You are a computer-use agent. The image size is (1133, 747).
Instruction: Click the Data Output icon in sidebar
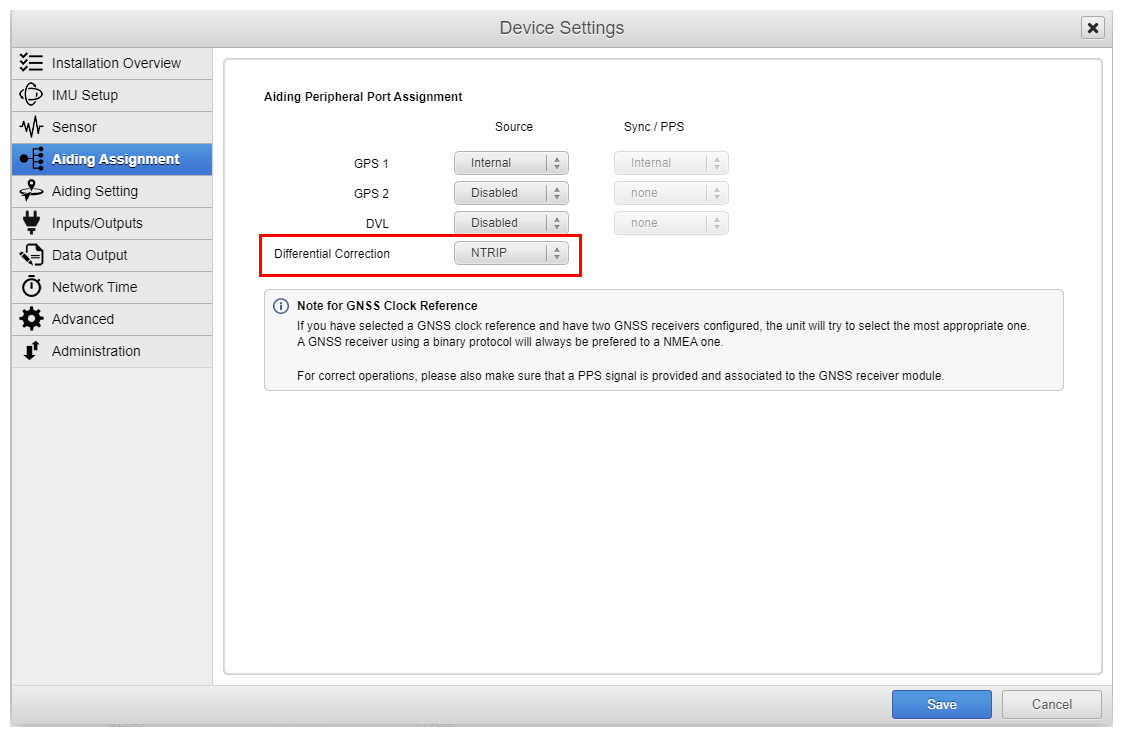[x=31, y=255]
